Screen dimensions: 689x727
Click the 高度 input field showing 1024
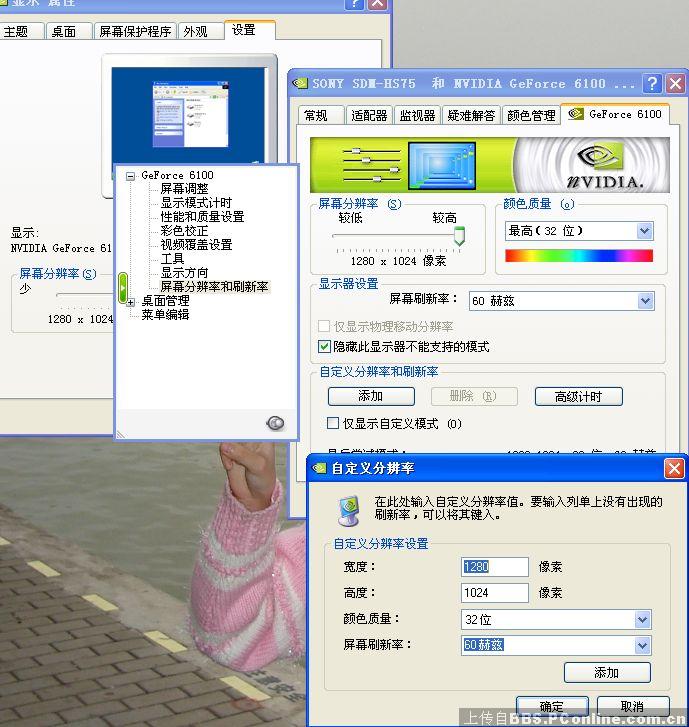[495, 593]
